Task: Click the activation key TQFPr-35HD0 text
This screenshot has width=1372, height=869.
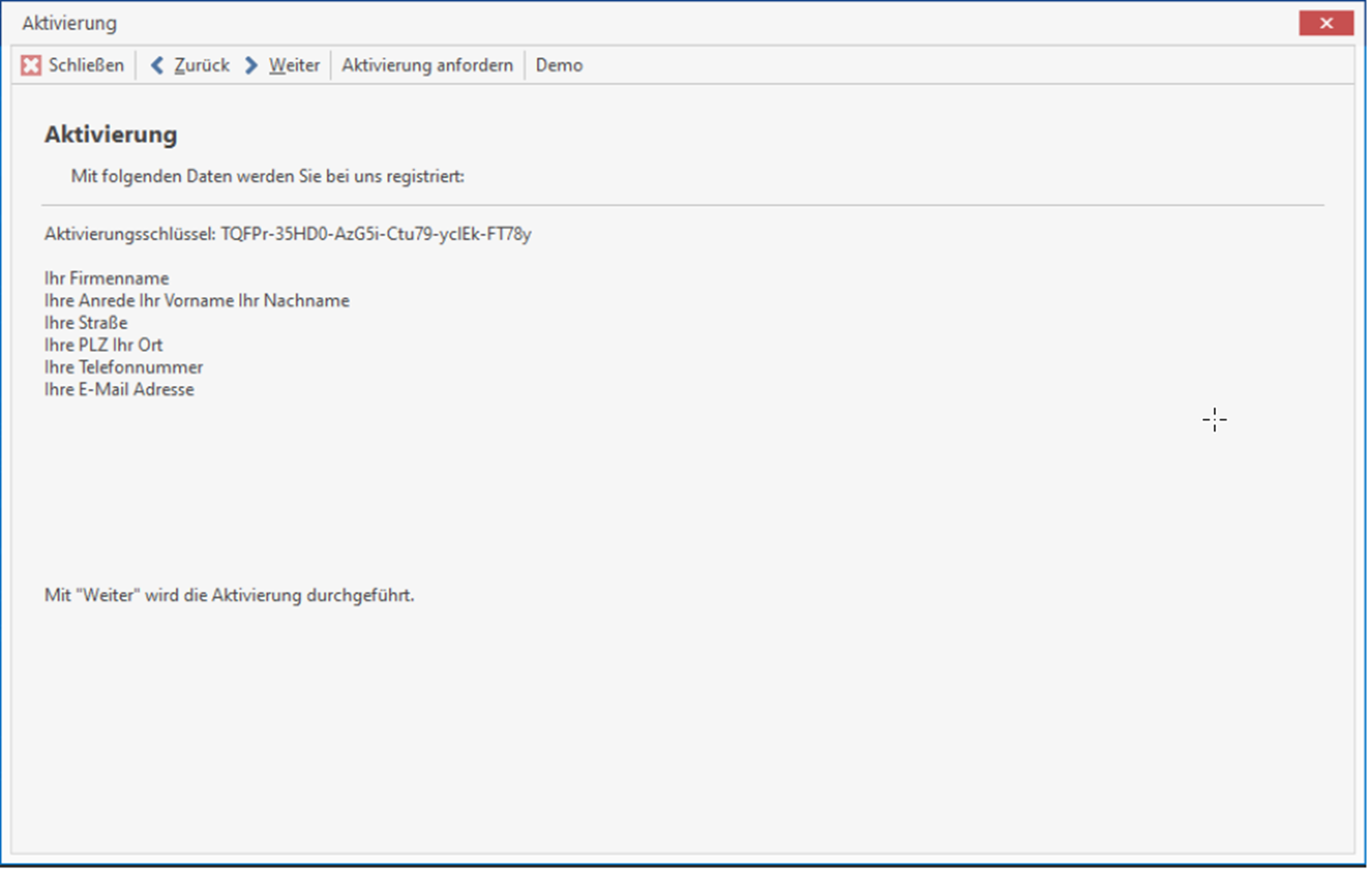Action: [x=375, y=234]
